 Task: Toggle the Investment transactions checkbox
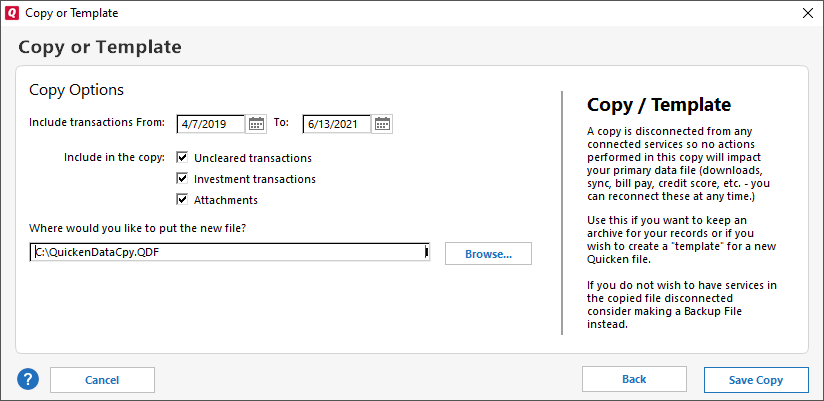point(182,179)
